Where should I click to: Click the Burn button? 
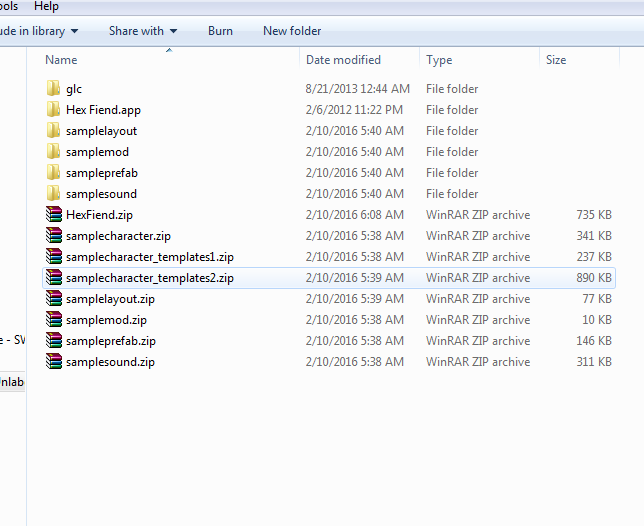tap(220, 31)
